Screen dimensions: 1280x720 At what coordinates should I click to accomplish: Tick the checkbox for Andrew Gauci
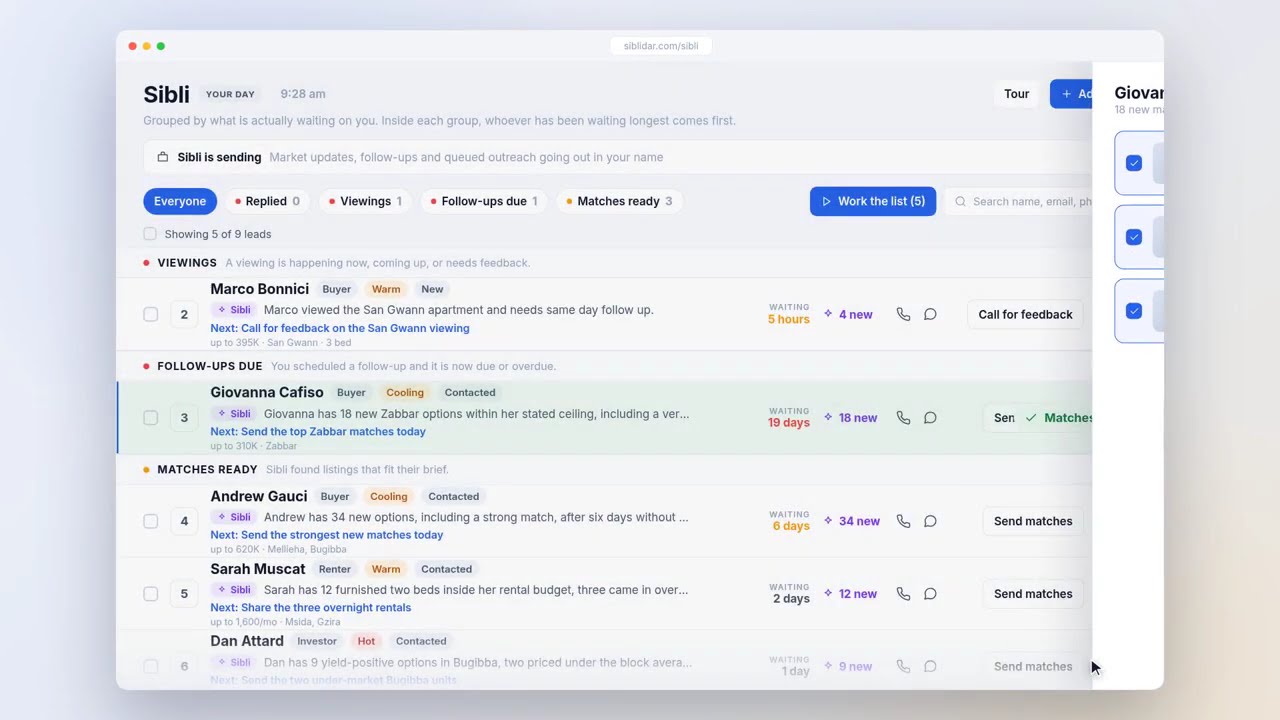(150, 521)
